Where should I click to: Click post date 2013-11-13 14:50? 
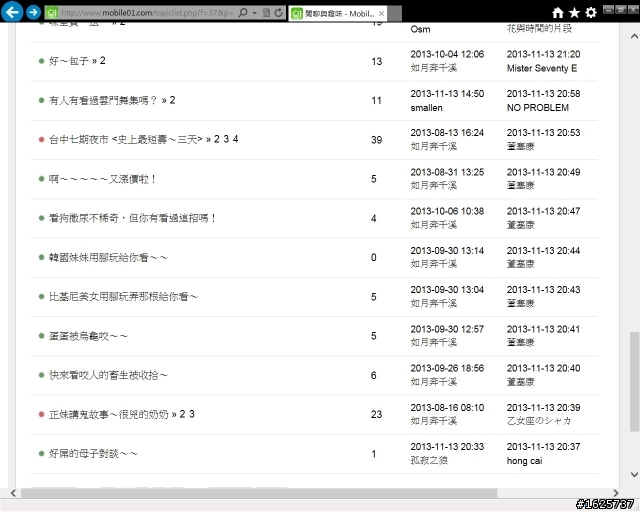[x=447, y=94]
